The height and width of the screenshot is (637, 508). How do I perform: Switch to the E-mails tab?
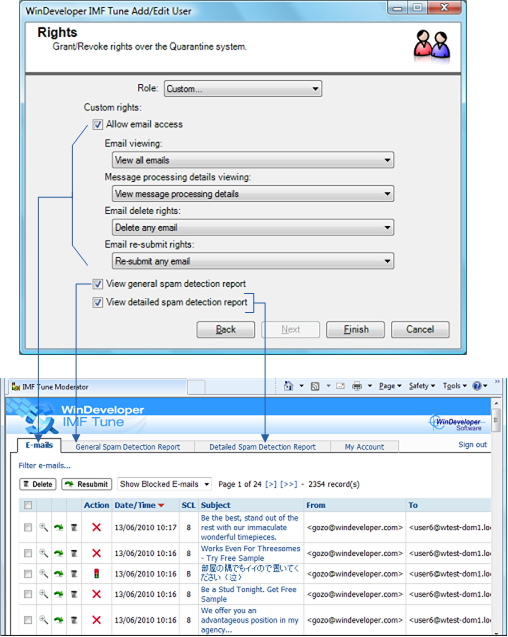39,445
